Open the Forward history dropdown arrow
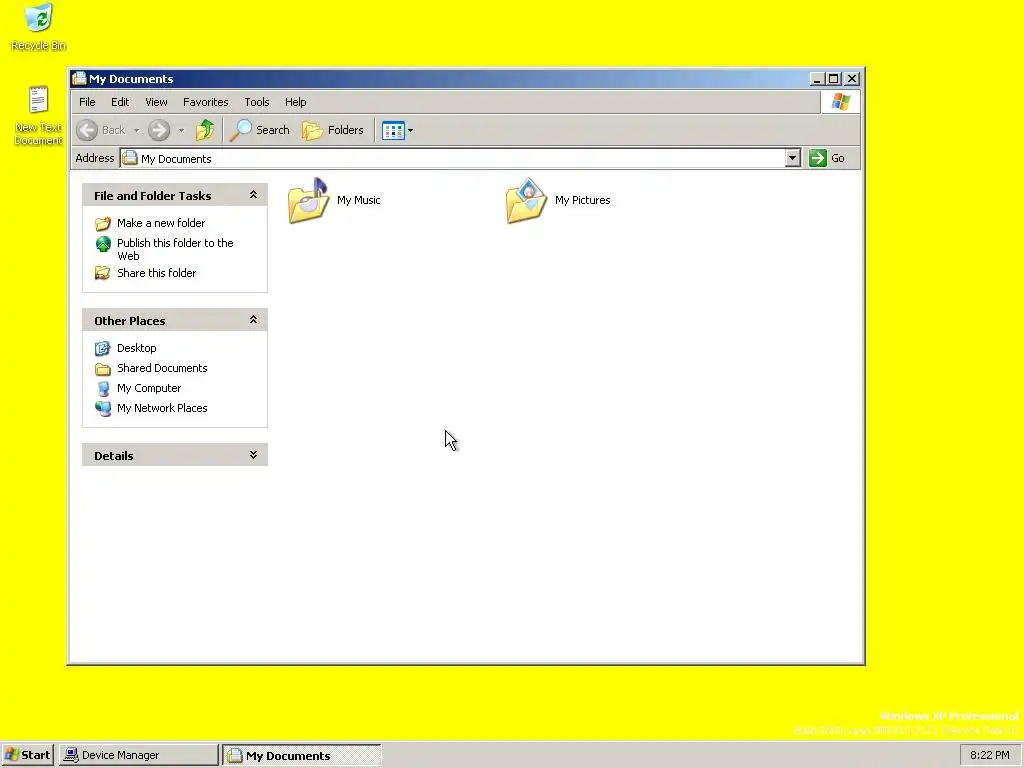The height and width of the screenshot is (768, 1024). (181, 131)
